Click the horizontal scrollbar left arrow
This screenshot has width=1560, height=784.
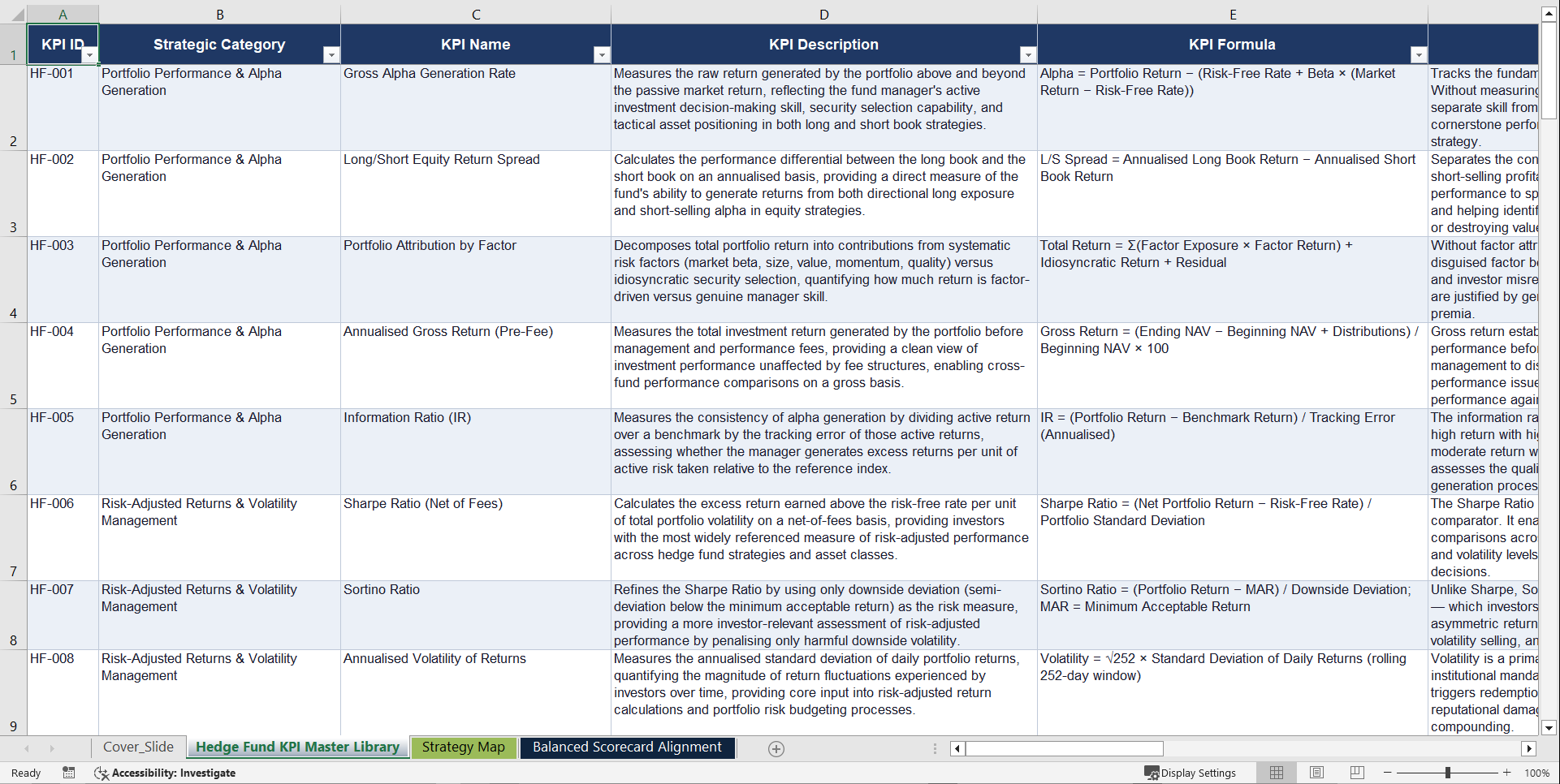(957, 748)
